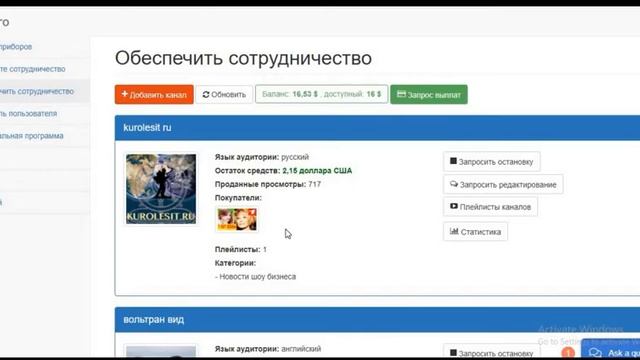Image resolution: width=640 pixels, height=360 pixels.
Task: Click the Проданные просмотры 717 line
Action: pos(268,184)
